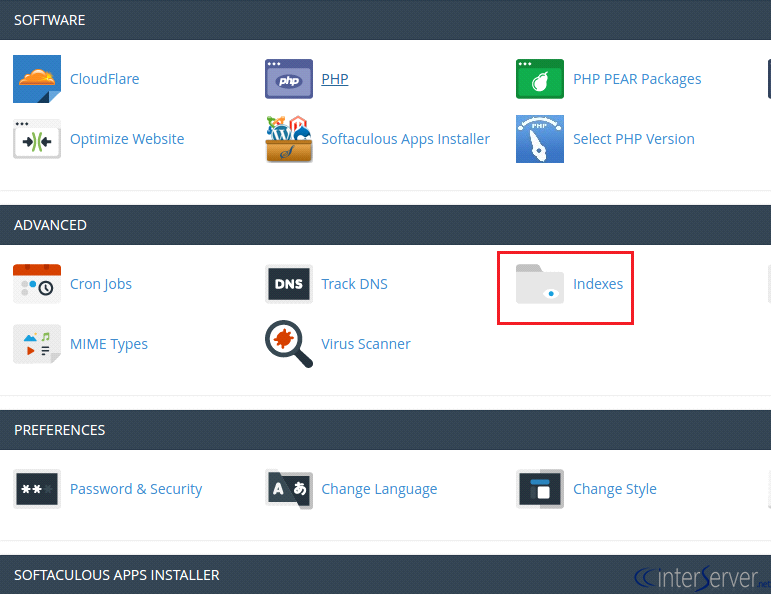This screenshot has height=594, width=771.
Task: Collapse the SOFTACULOUS APPS INSTALLER section header
Action: tap(386, 574)
